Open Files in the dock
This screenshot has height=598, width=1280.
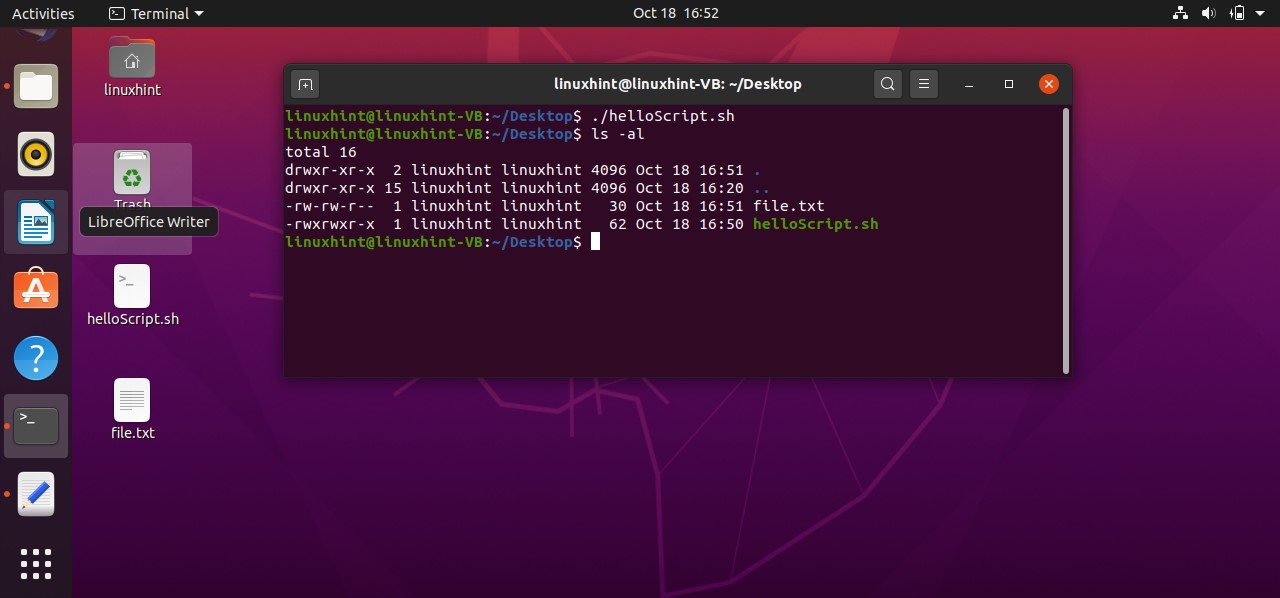click(x=37, y=86)
